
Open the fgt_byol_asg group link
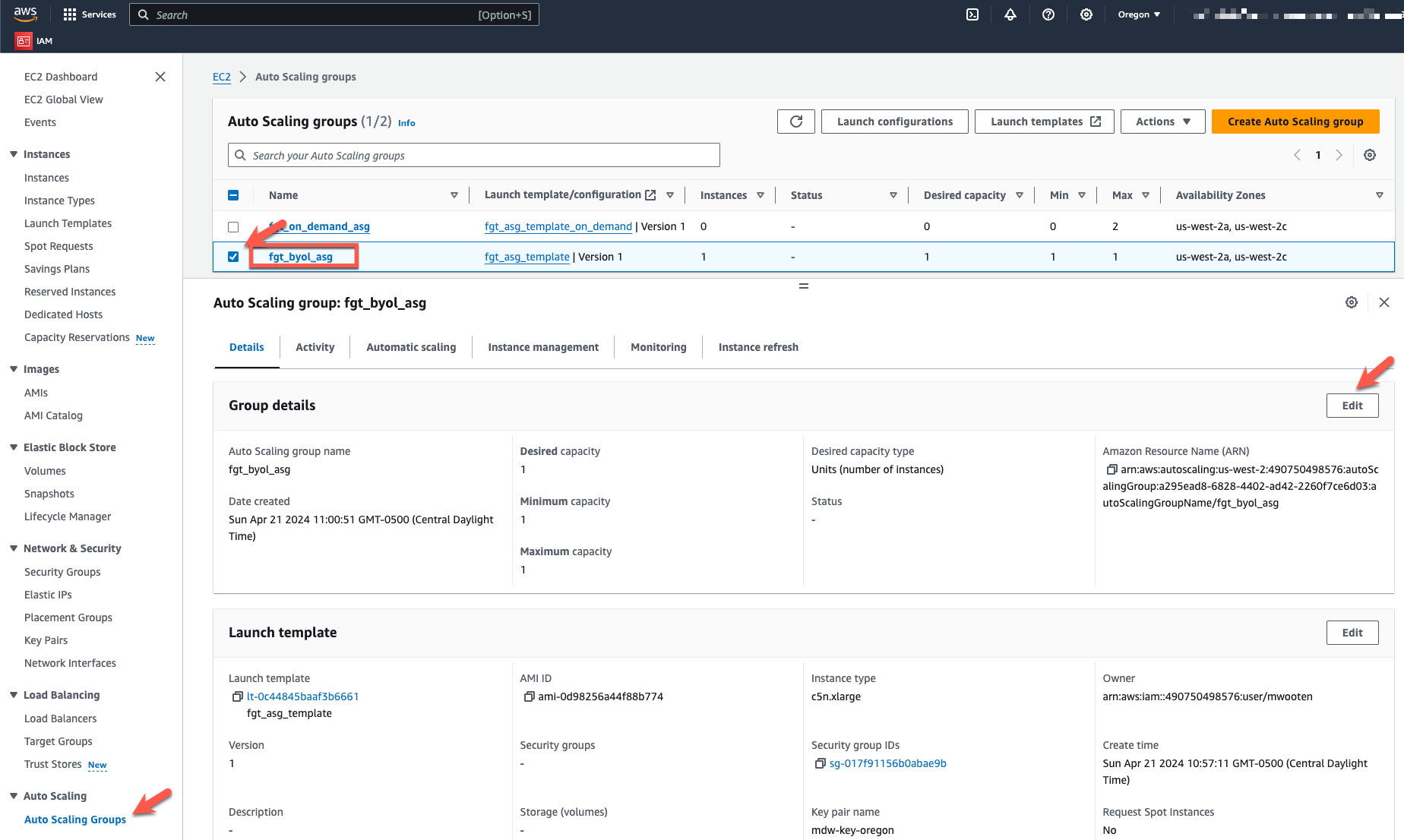point(301,257)
